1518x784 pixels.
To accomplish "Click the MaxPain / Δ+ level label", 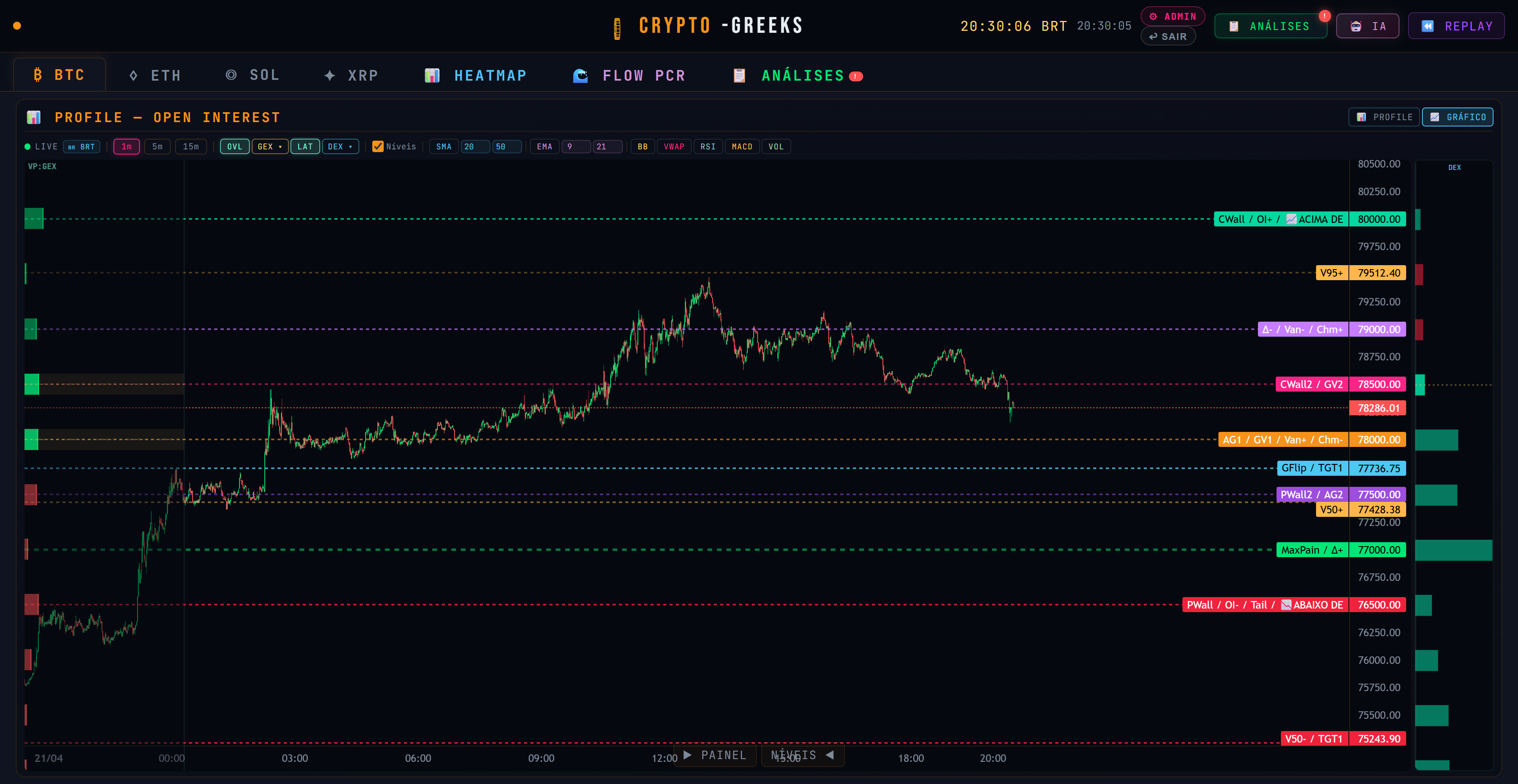I will tap(1312, 550).
